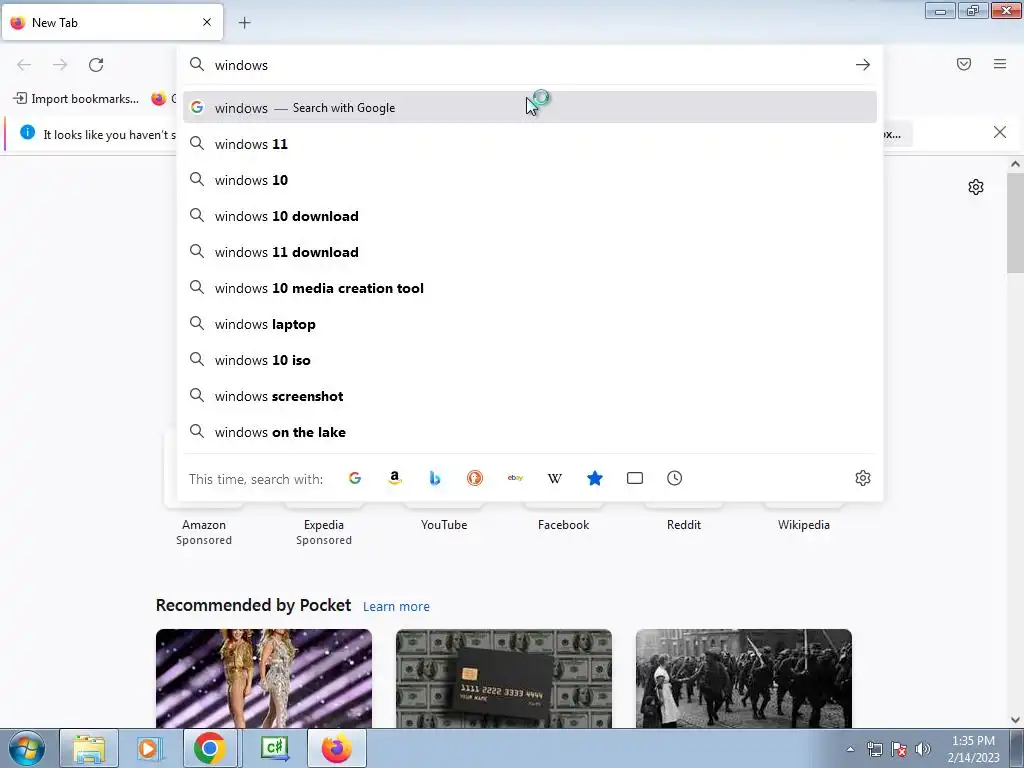Screen dimensions: 1024x768
Task: Open Save to Pocket button
Action: point(964,64)
